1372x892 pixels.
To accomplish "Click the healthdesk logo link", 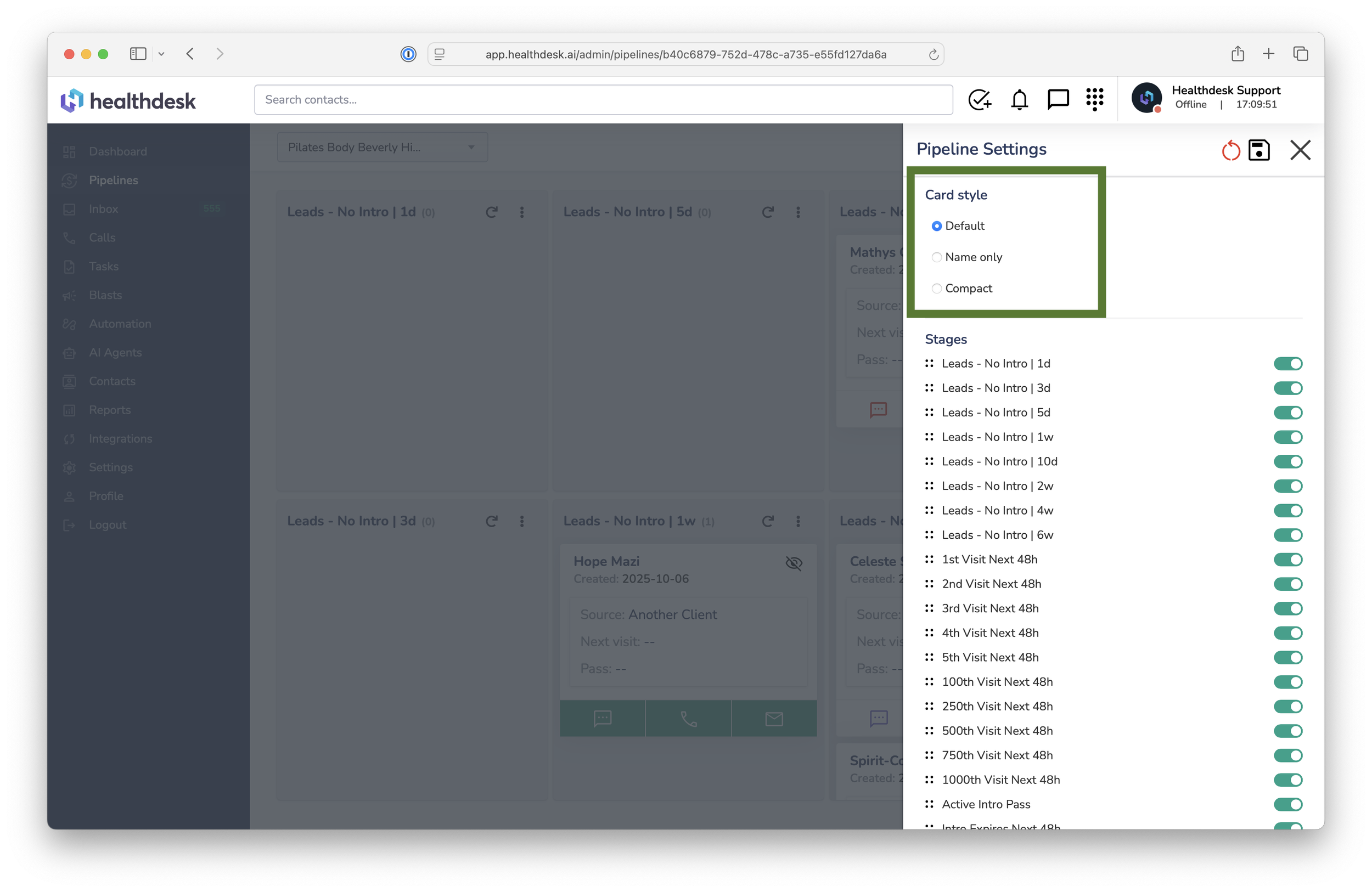I will (x=128, y=101).
